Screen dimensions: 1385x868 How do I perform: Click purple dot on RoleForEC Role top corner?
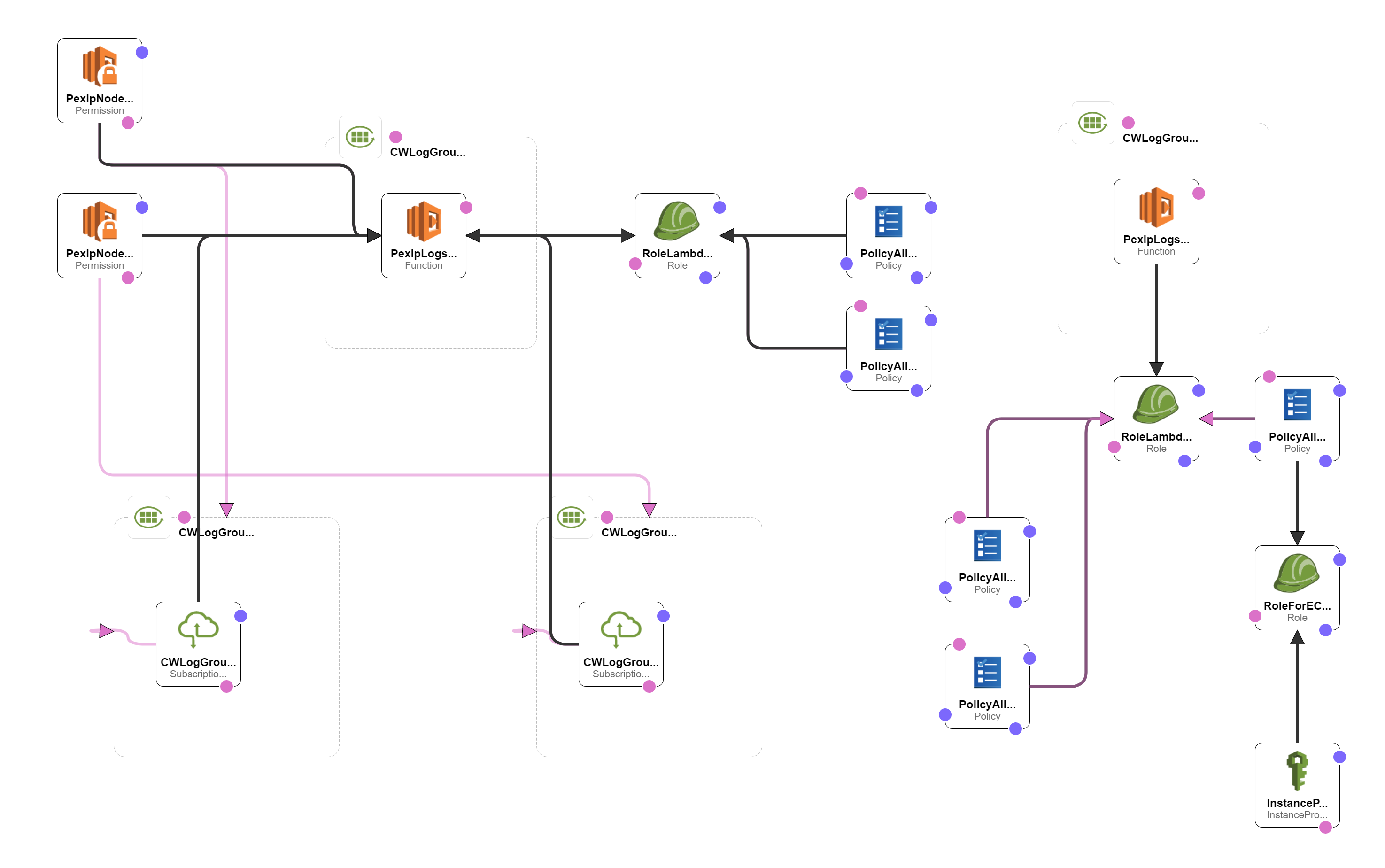pos(1339,560)
